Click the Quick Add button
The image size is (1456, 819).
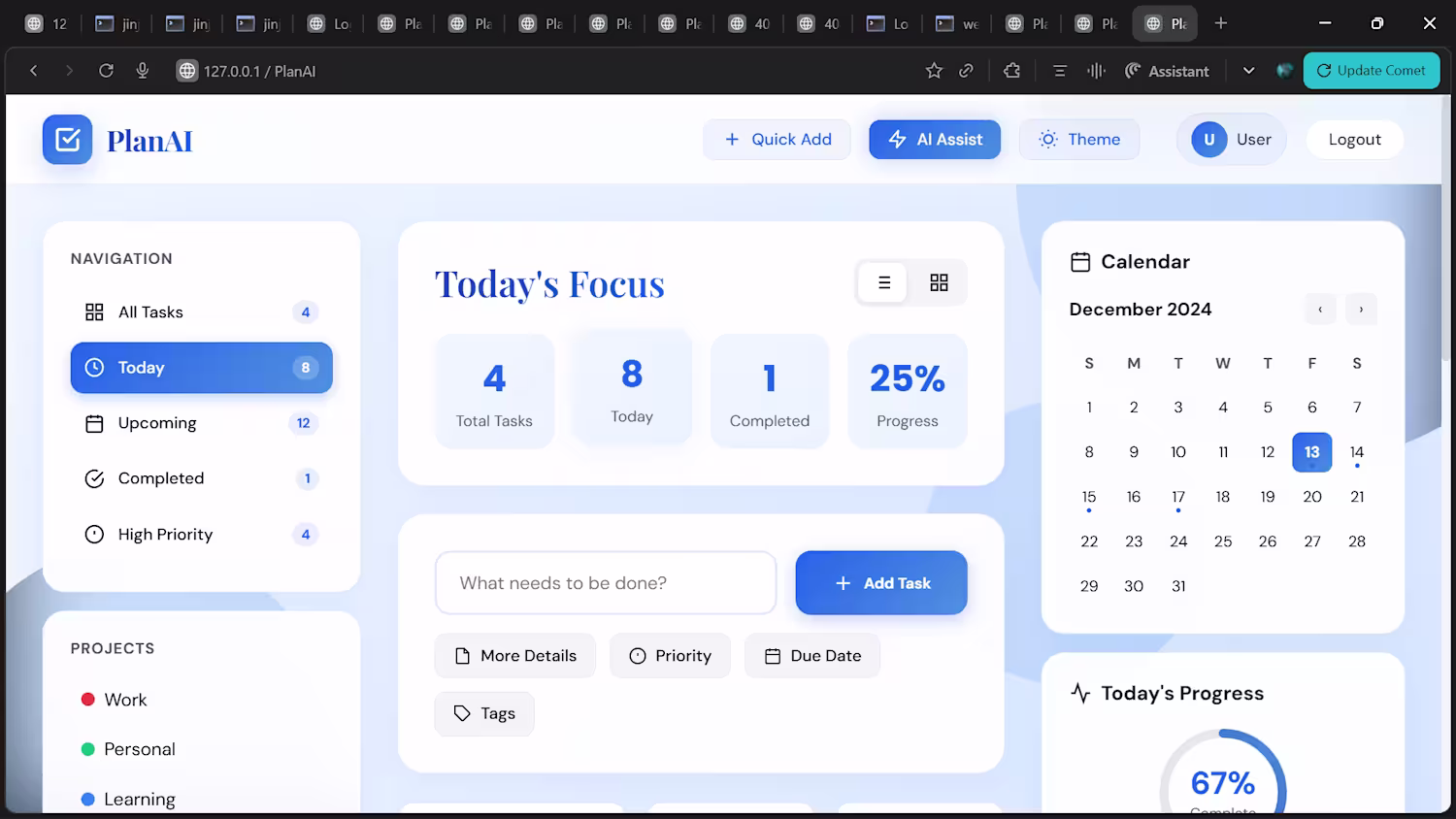pyautogui.click(x=778, y=140)
